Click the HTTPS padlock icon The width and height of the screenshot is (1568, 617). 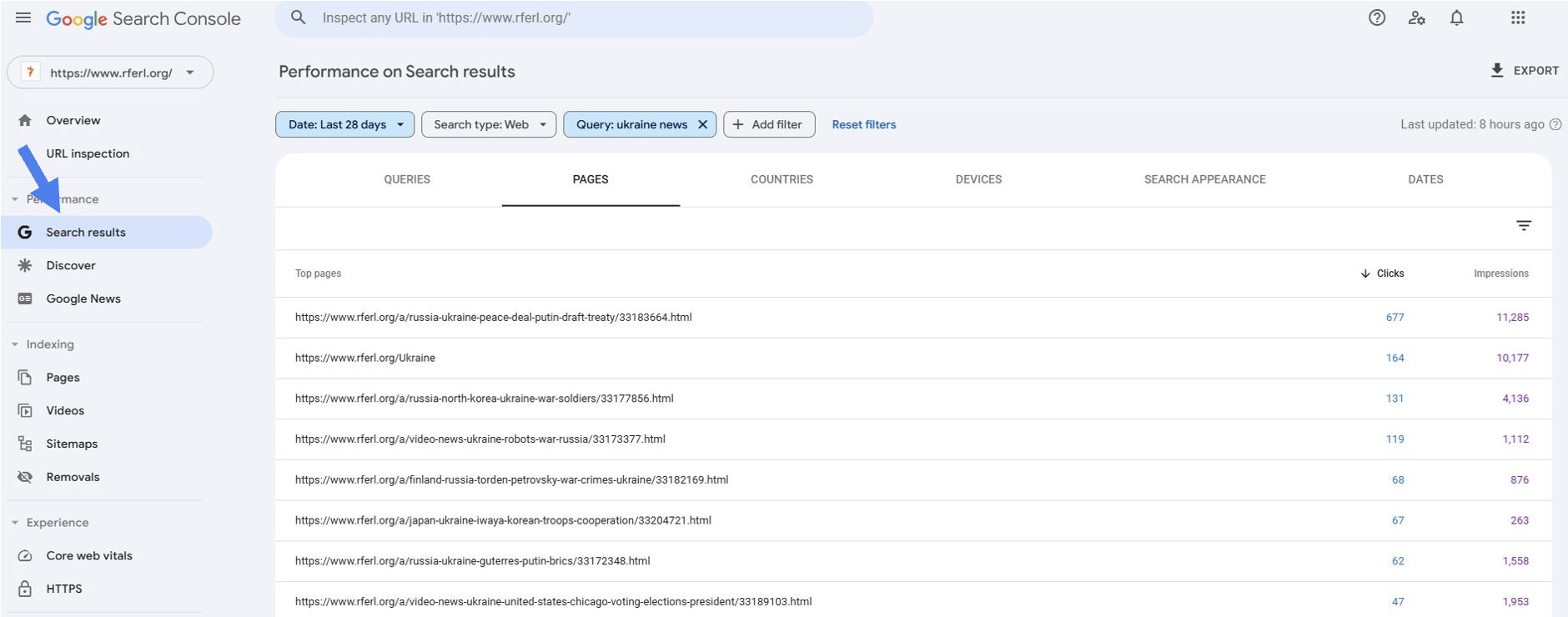click(x=25, y=589)
